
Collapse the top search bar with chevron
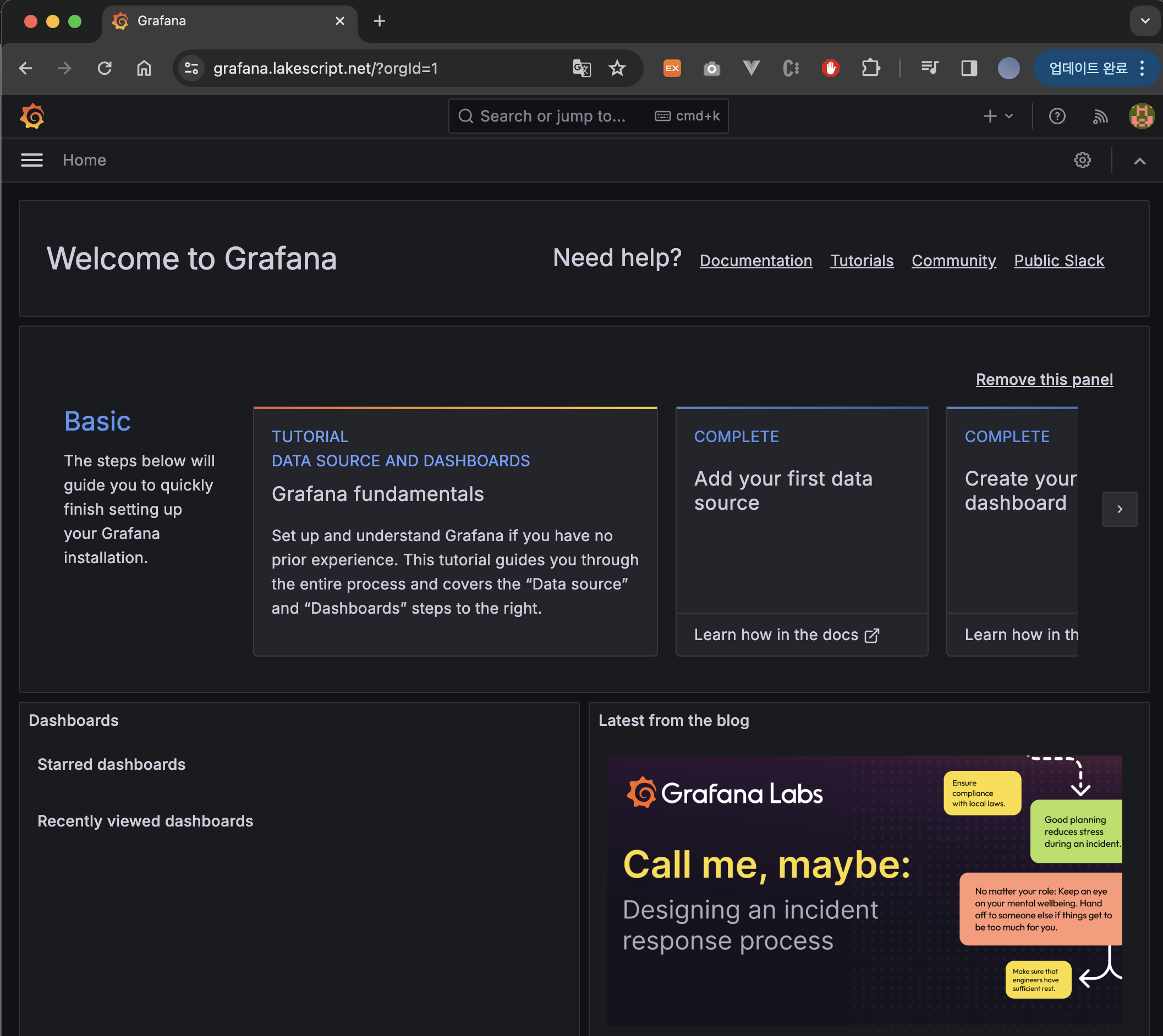[x=1139, y=161]
